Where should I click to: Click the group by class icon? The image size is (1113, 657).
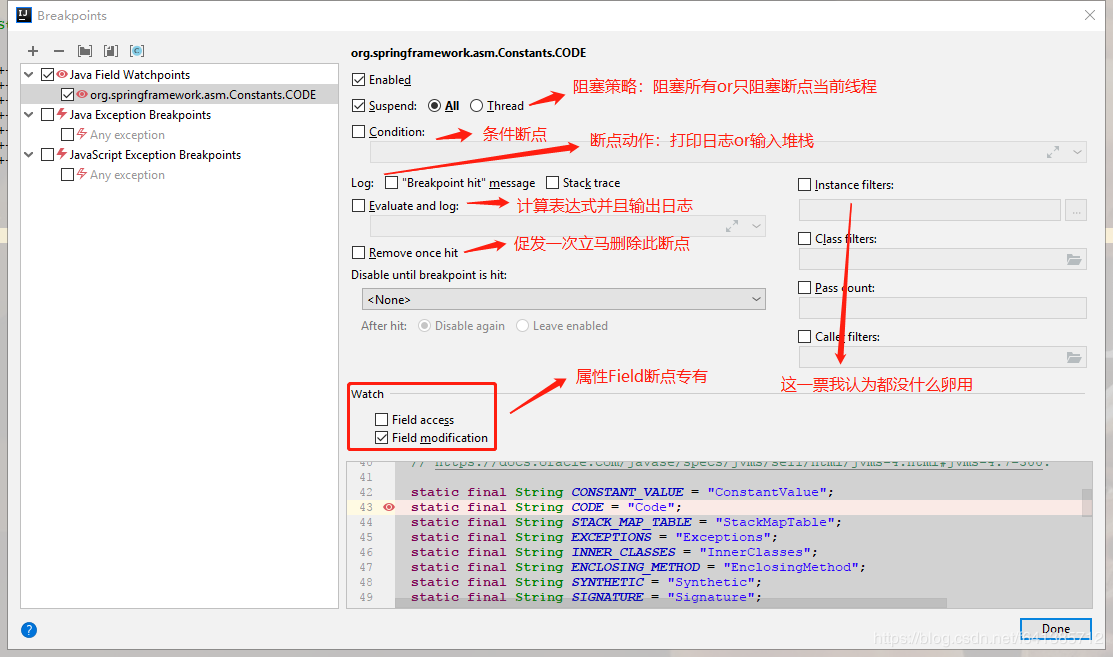(137, 51)
